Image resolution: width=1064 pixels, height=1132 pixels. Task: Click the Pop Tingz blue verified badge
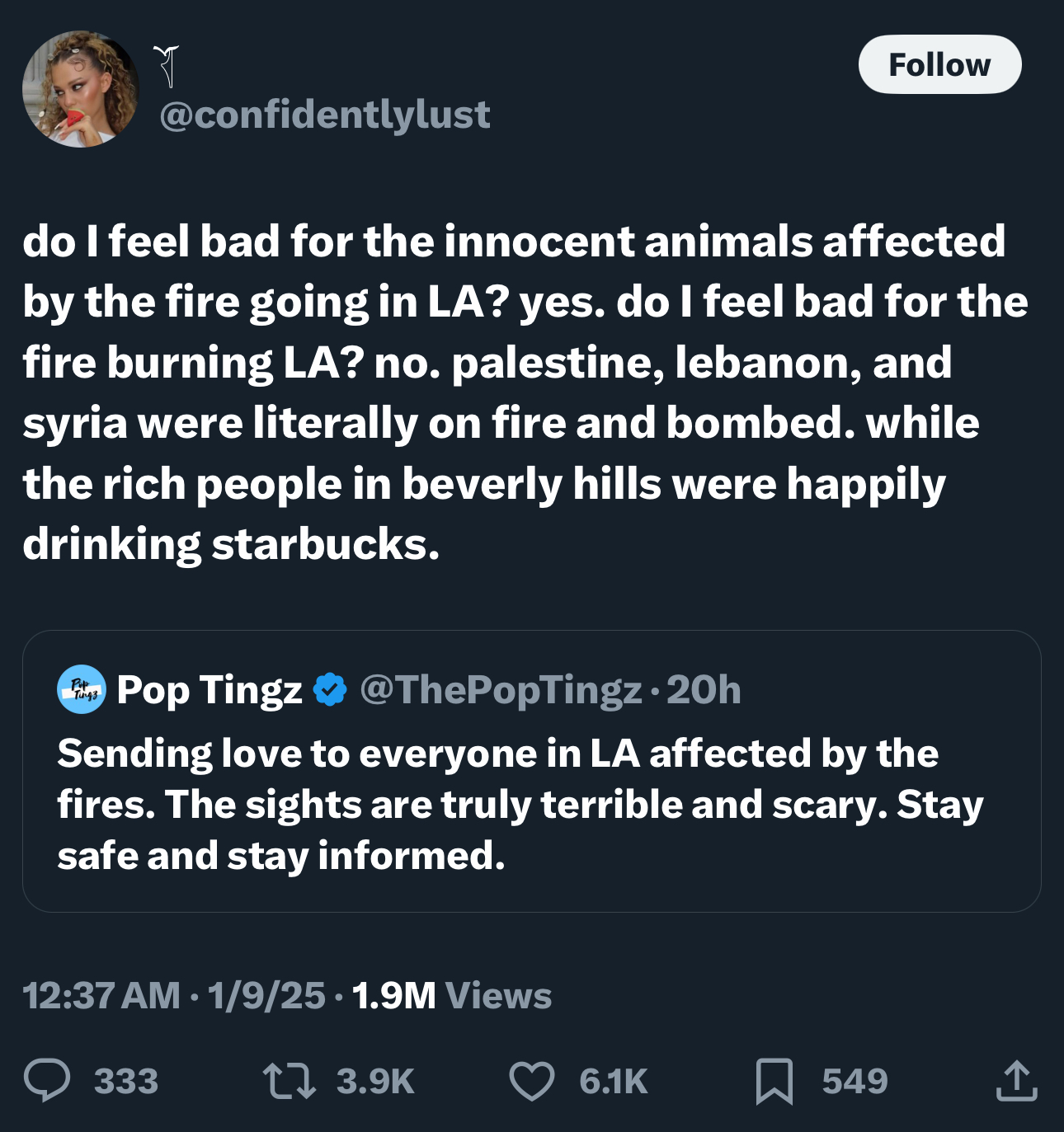[x=330, y=690]
